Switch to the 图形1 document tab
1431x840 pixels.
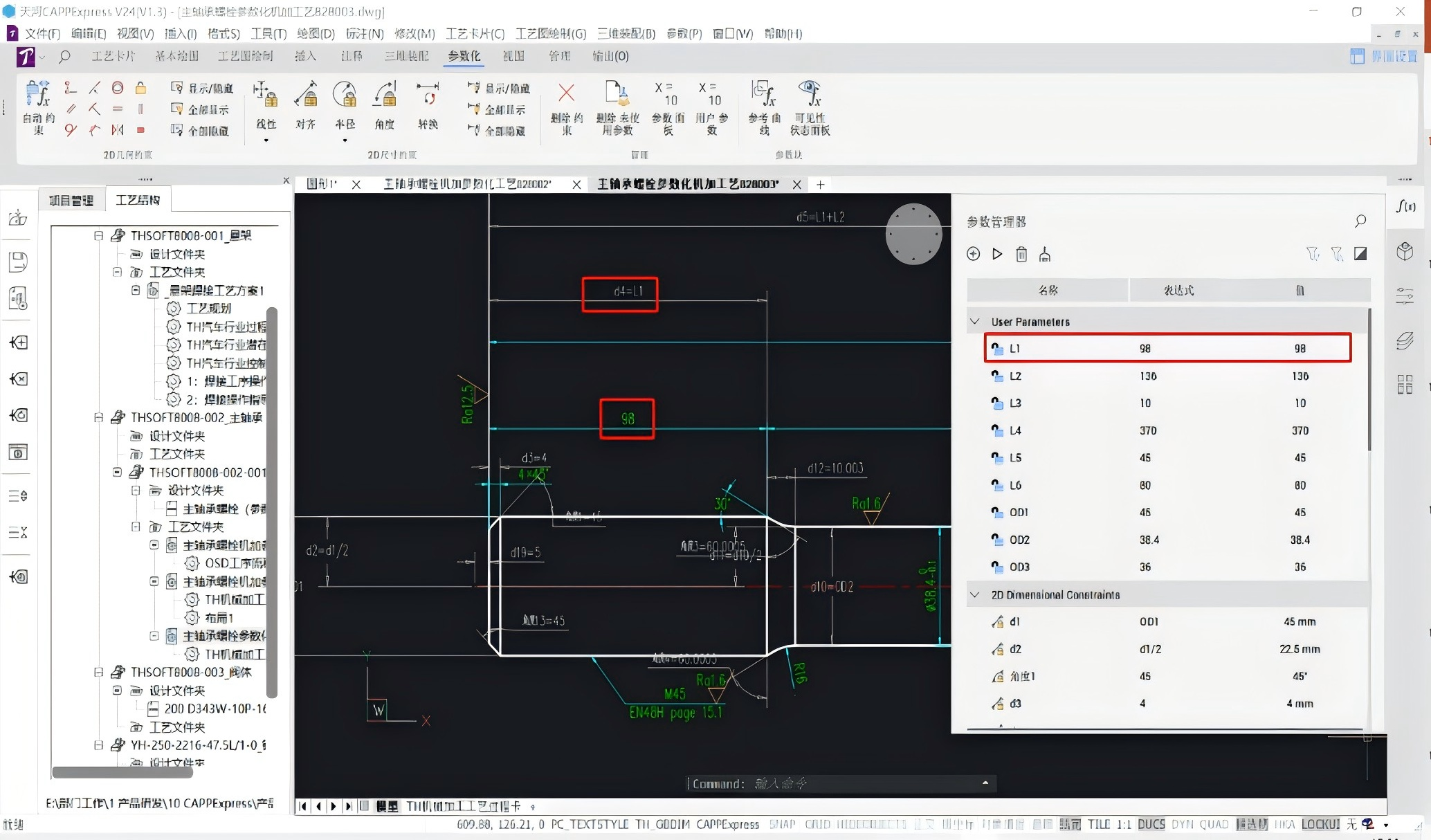(x=322, y=183)
